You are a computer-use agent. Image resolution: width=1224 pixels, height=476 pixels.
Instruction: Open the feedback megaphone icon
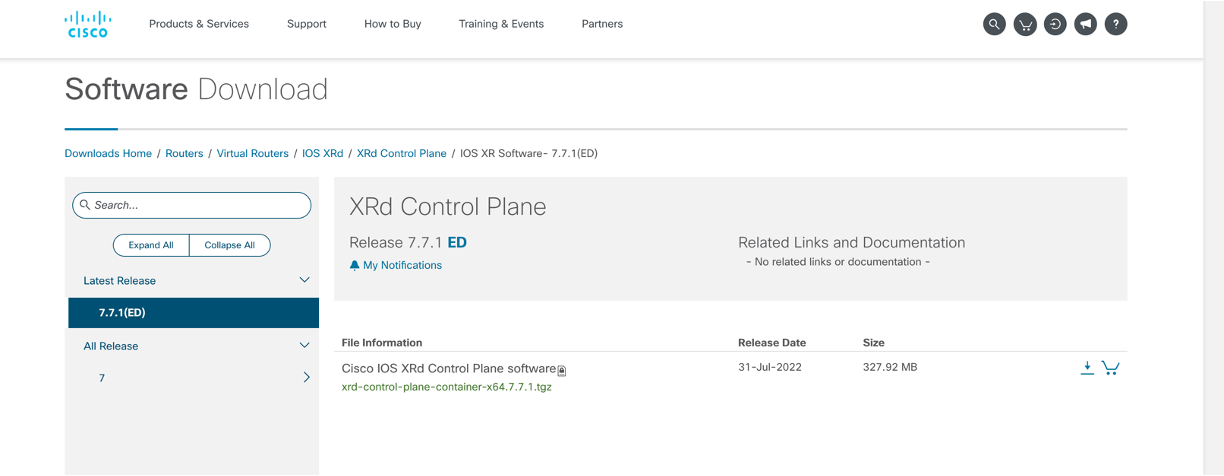[1086, 24]
